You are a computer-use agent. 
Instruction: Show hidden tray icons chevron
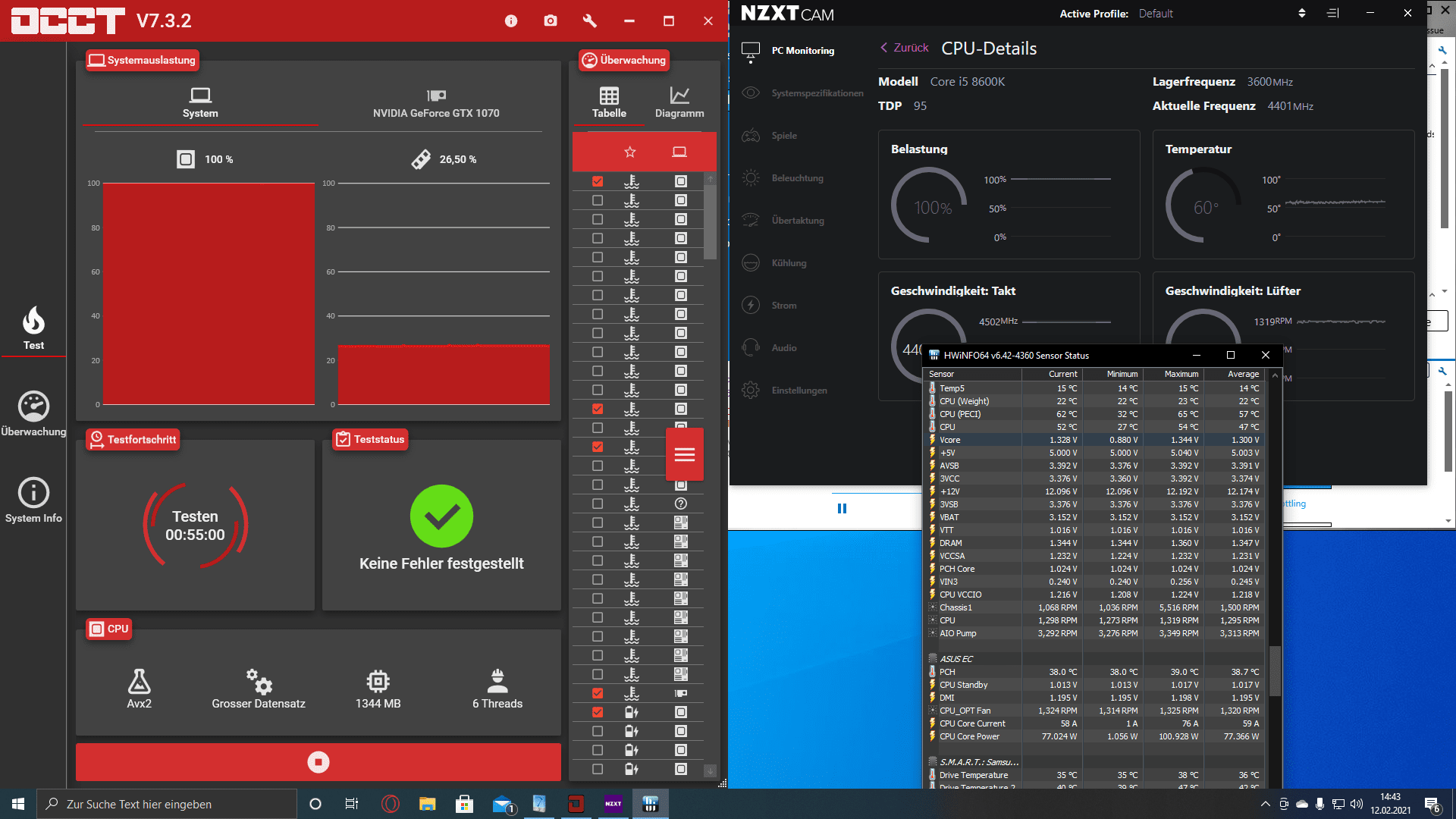pos(1265,804)
